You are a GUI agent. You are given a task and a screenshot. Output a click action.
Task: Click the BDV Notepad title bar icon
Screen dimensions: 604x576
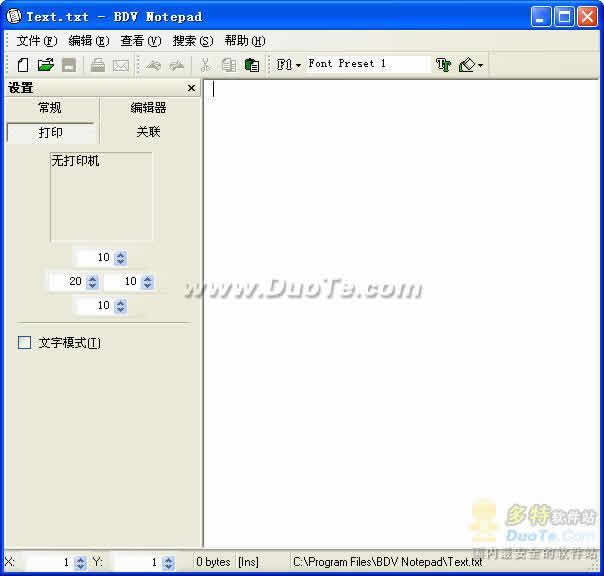tap(14, 16)
